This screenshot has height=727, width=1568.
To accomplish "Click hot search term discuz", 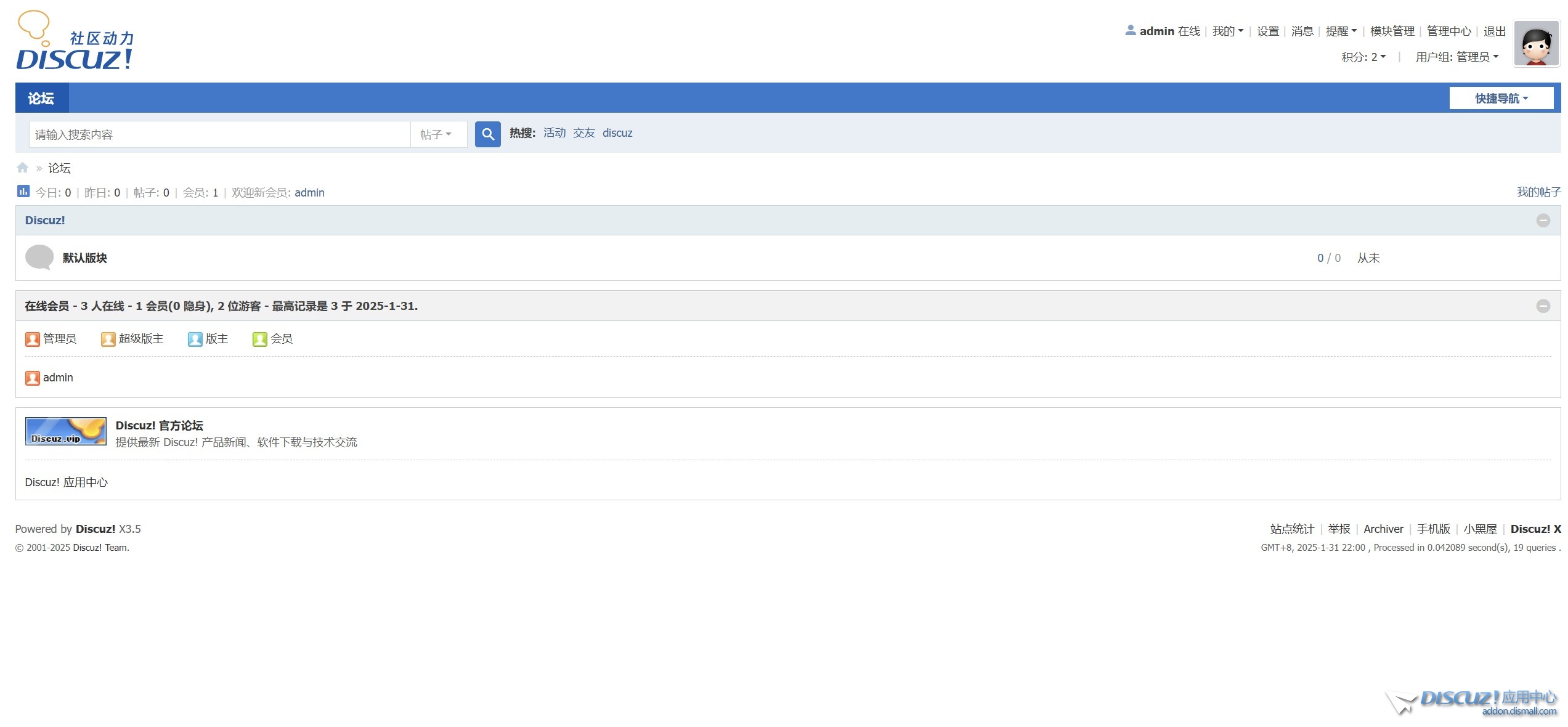I will [617, 133].
